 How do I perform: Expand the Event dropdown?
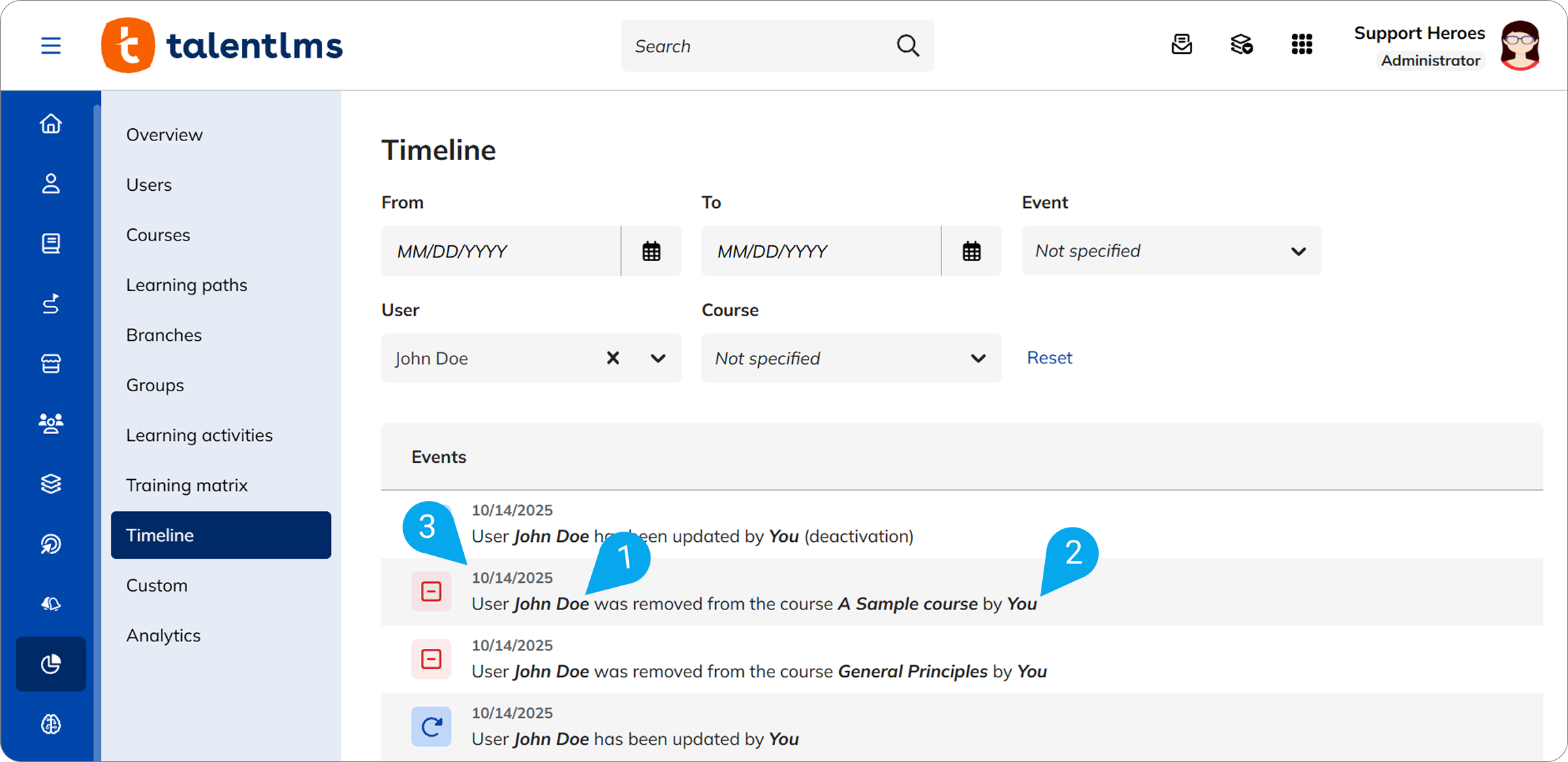click(1172, 252)
